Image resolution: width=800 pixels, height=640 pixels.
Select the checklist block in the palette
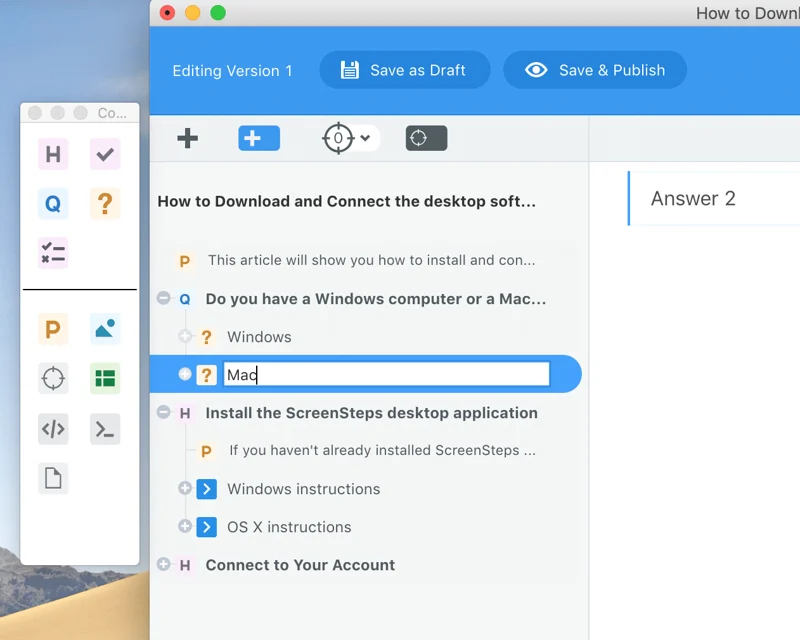click(x=53, y=253)
